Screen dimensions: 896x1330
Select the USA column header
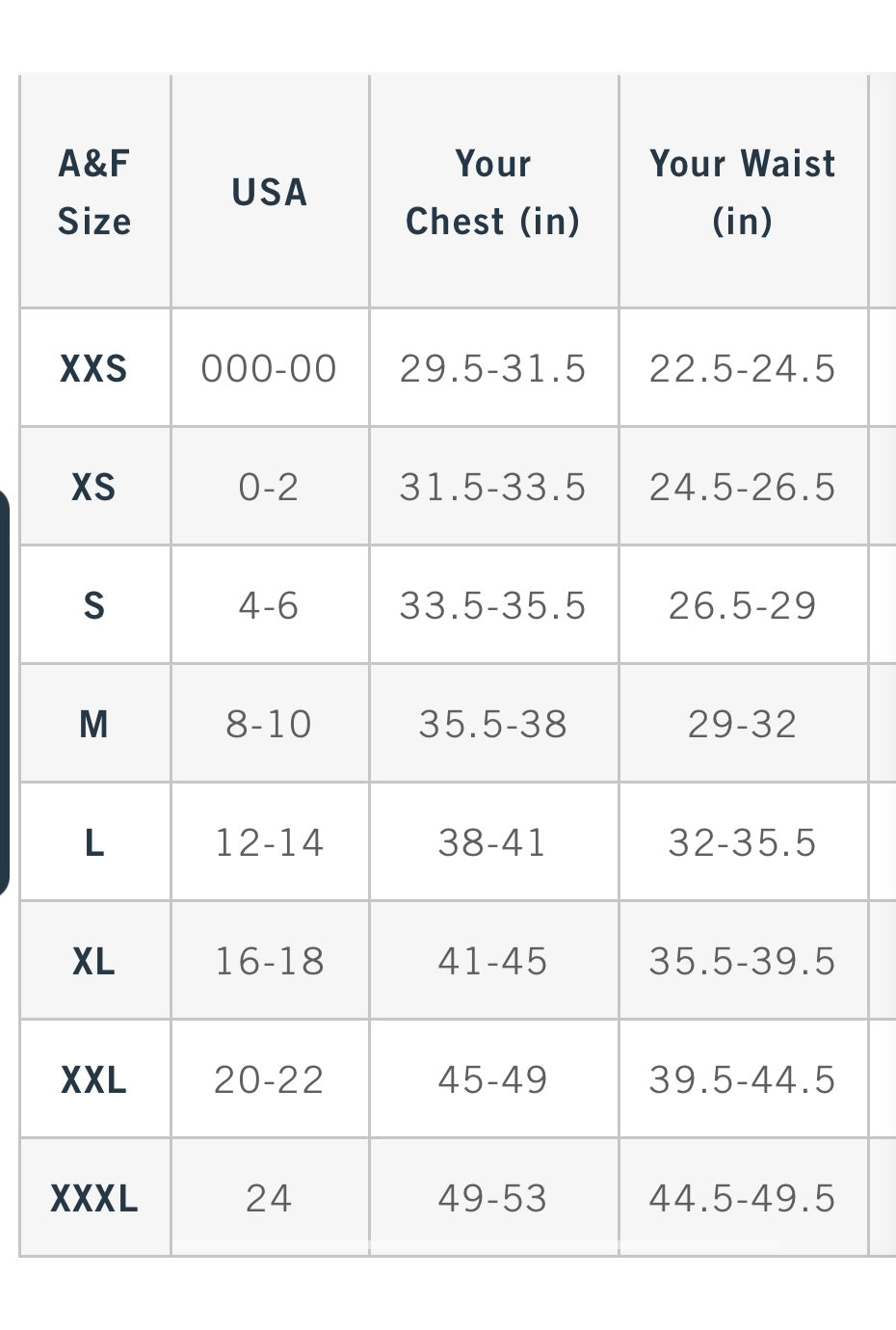pos(269,192)
